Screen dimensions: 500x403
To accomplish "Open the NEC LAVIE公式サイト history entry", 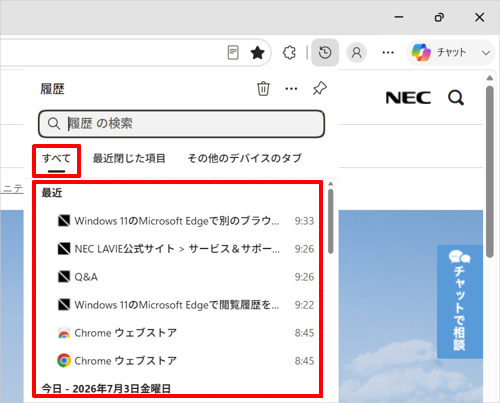I will pos(185,249).
